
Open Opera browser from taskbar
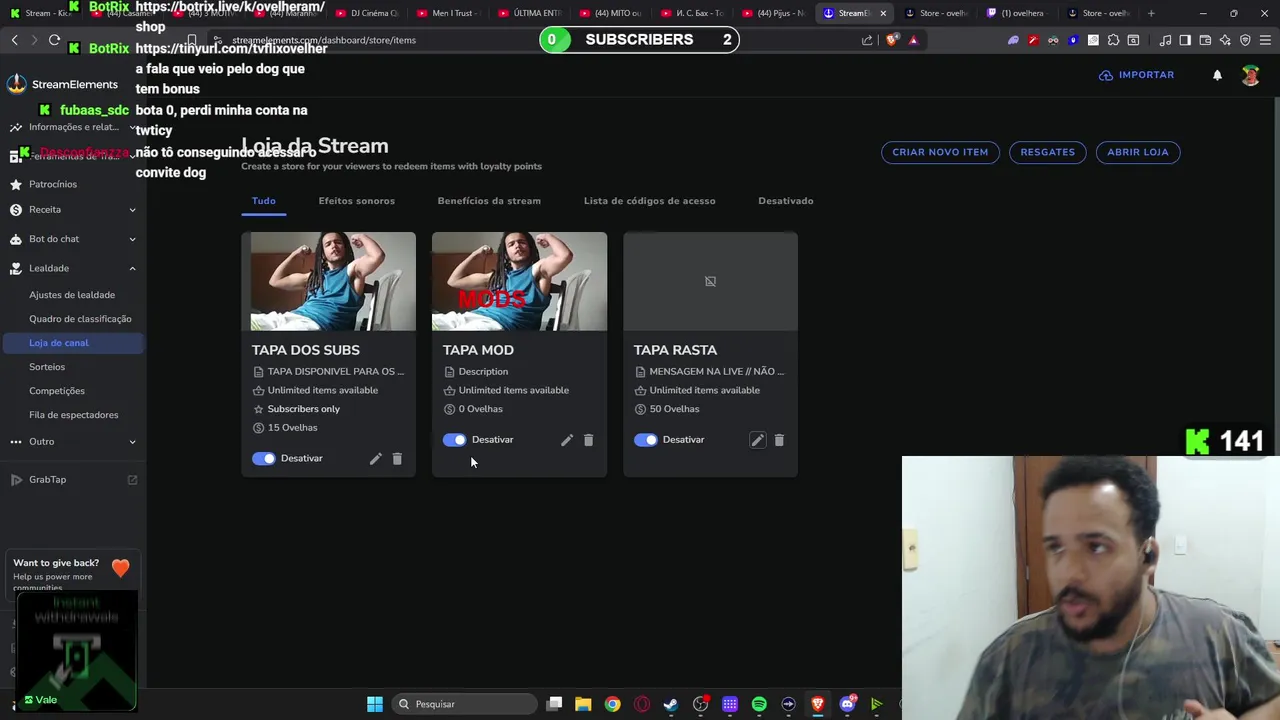click(x=642, y=704)
